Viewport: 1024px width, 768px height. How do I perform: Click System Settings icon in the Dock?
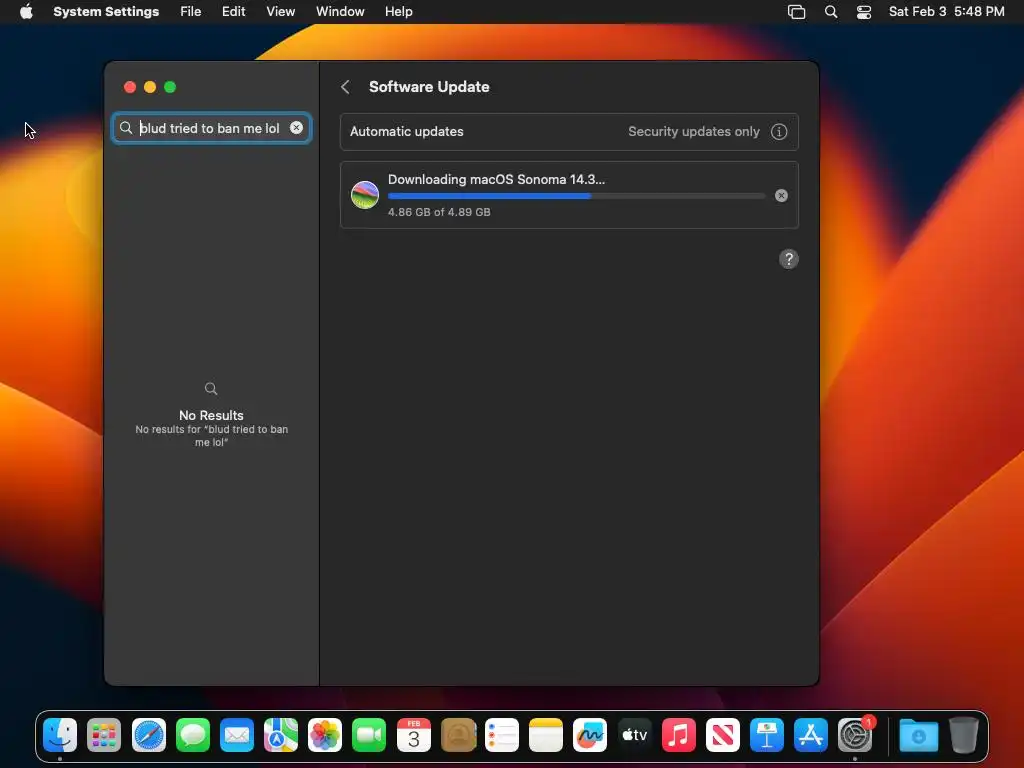(x=855, y=735)
